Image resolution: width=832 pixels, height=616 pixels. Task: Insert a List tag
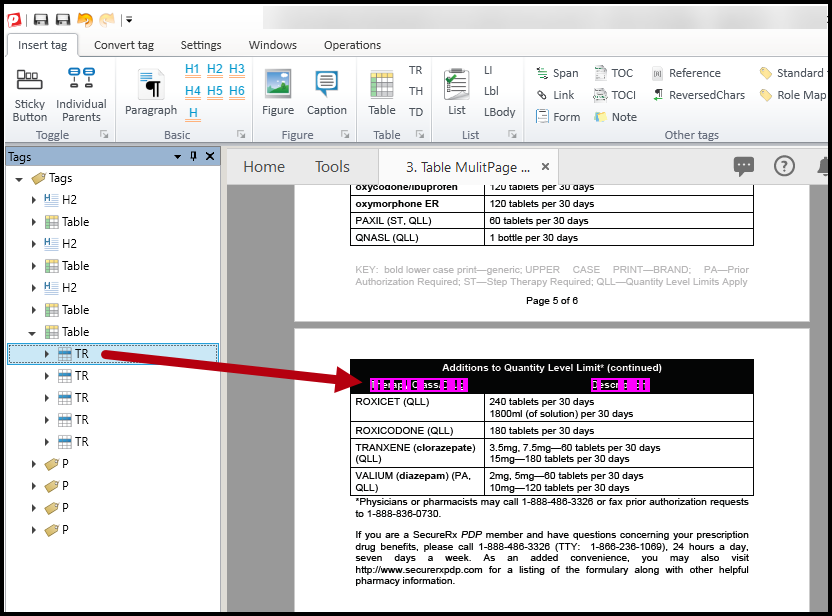[x=456, y=92]
